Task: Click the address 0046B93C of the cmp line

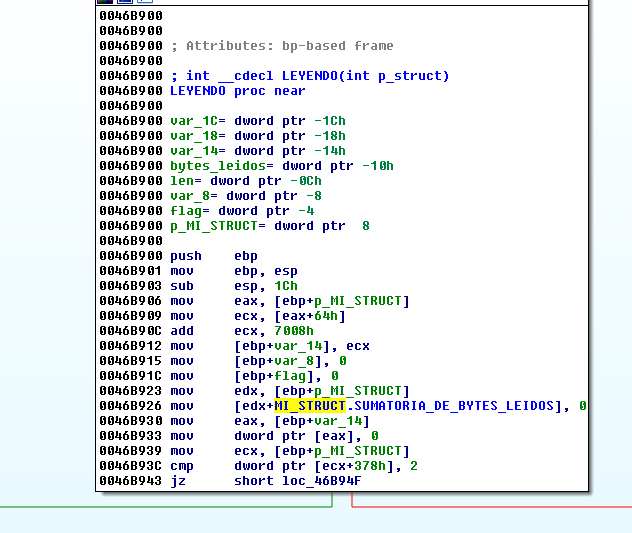Action: 130,466
